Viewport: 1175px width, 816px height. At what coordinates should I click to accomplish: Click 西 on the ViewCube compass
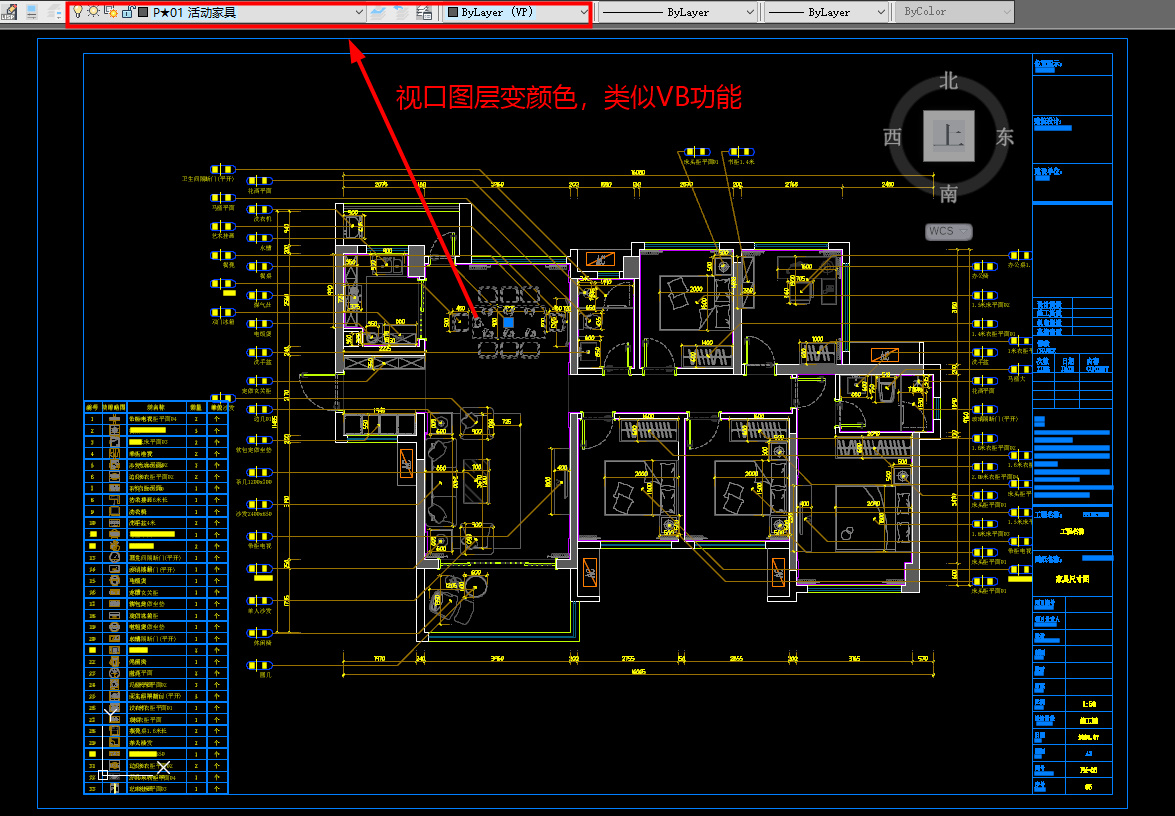point(892,137)
